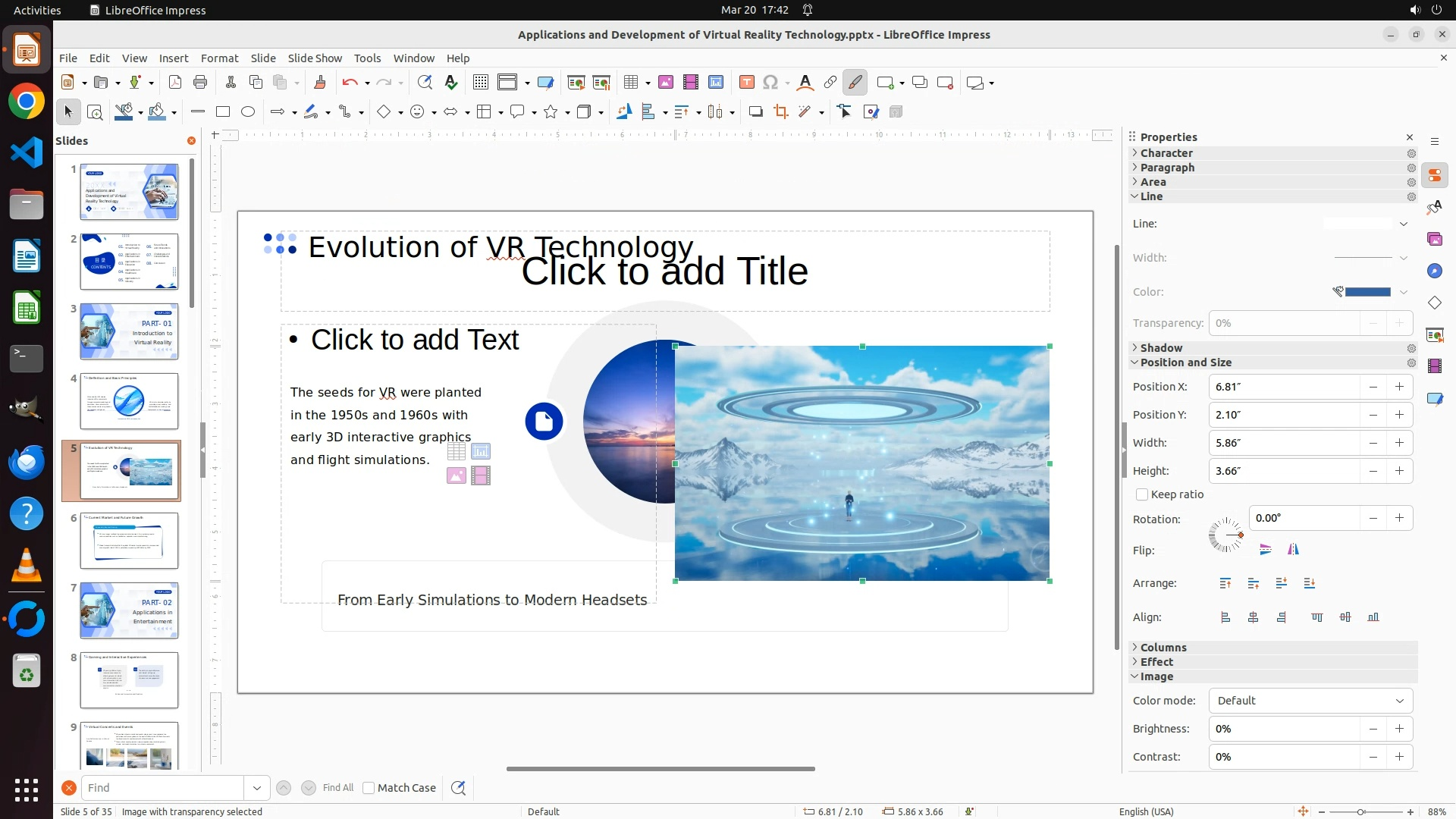Open the Format menu
Viewport: 1456px width, 819px height.
point(219,58)
